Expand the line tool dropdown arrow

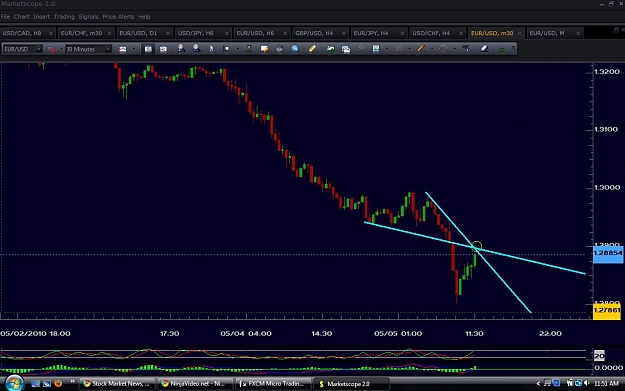pyautogui.click(x=432, y=49)
